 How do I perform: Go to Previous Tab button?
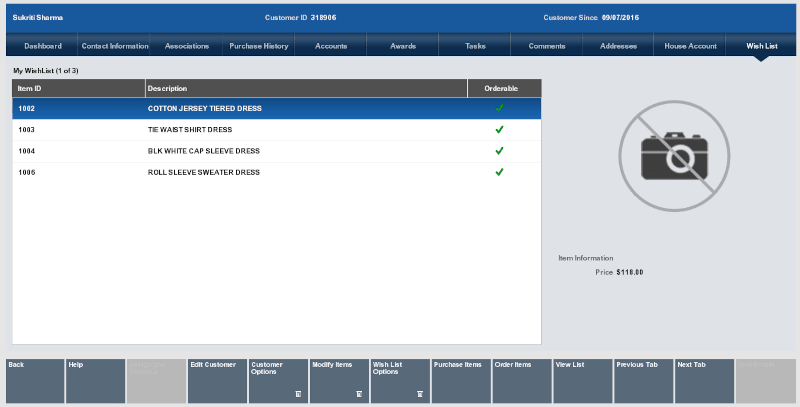click(x=644, y=381)
